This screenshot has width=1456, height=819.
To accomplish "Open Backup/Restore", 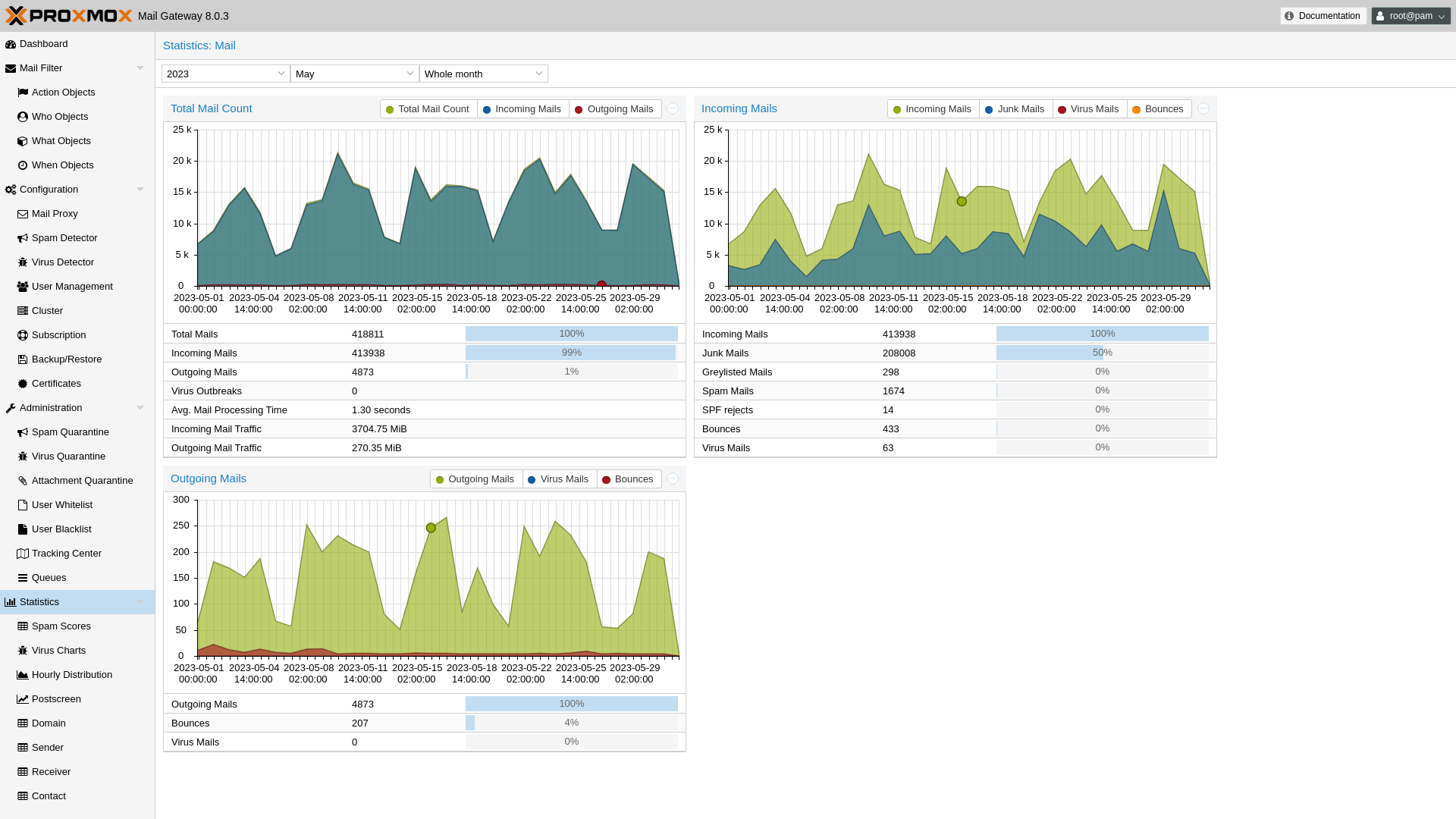I will (x=67, y=359).
